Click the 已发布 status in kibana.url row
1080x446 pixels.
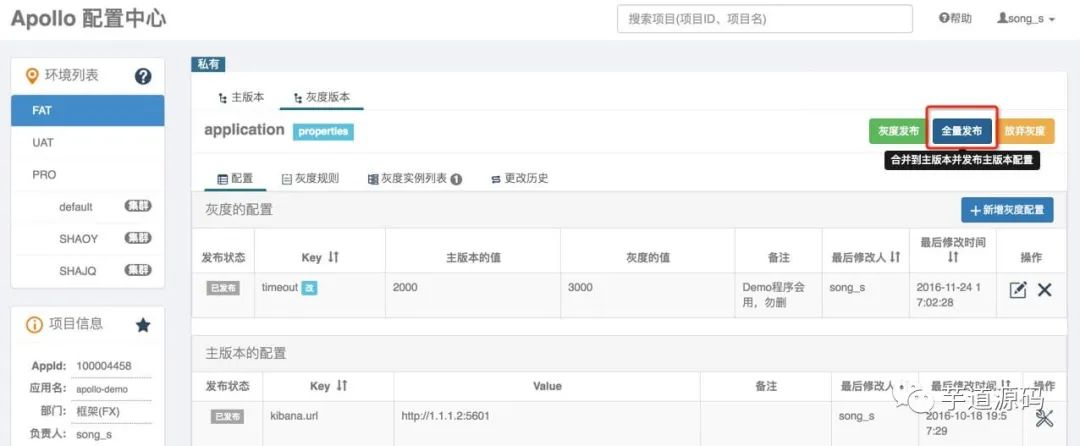coord(227,416)
